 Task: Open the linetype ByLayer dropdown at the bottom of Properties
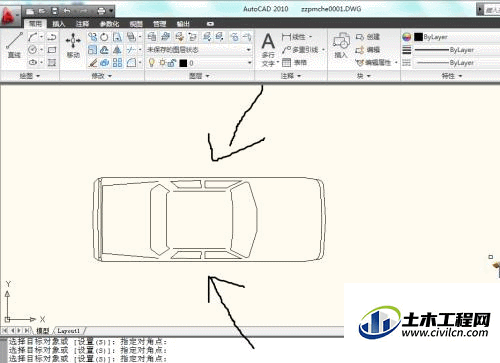point(457,63)
